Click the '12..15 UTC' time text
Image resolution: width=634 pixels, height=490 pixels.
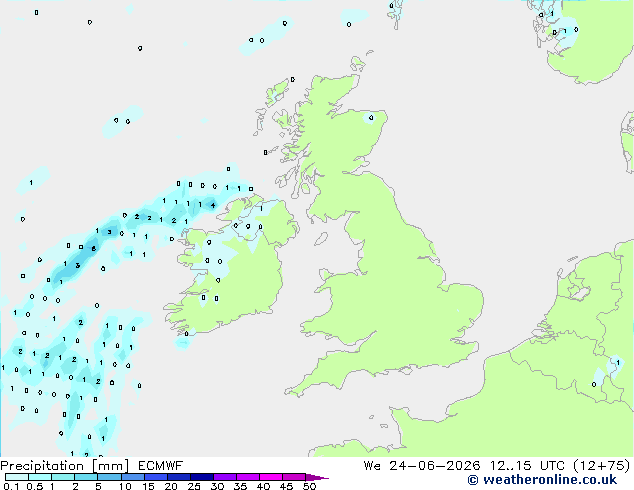click(x=527, y=466)
